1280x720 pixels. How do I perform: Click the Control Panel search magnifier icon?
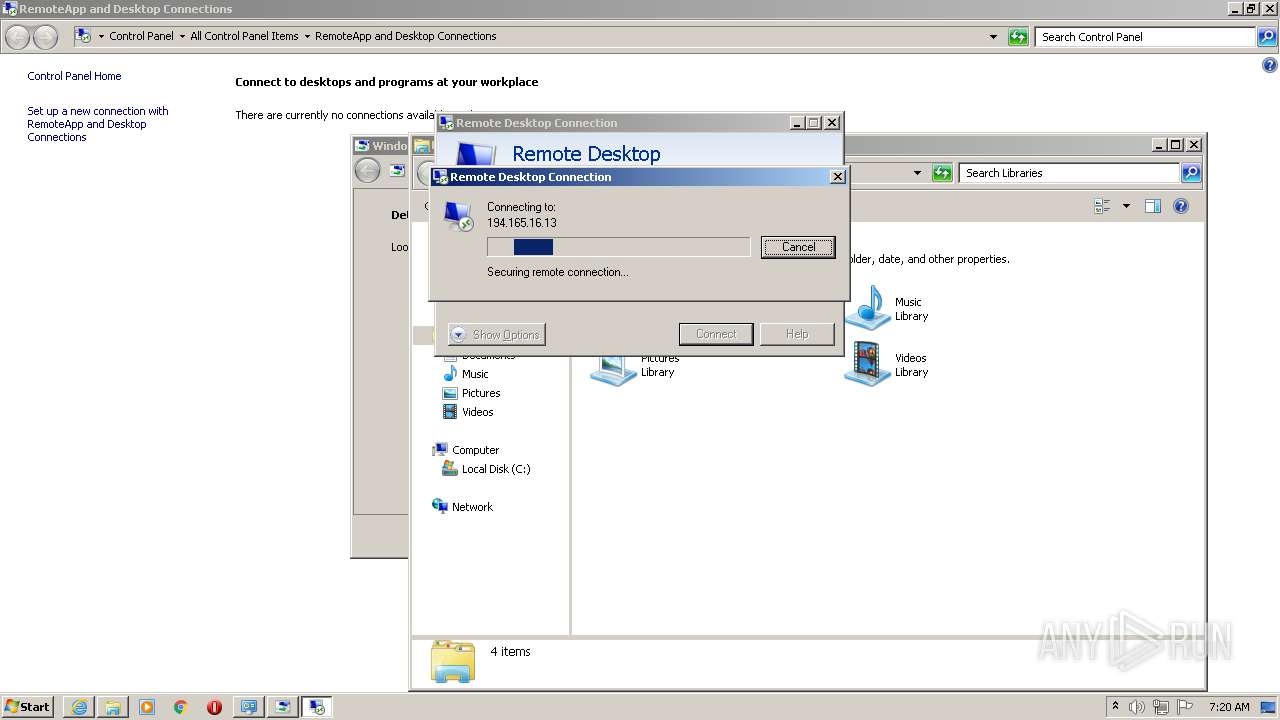coord(1267,37)
